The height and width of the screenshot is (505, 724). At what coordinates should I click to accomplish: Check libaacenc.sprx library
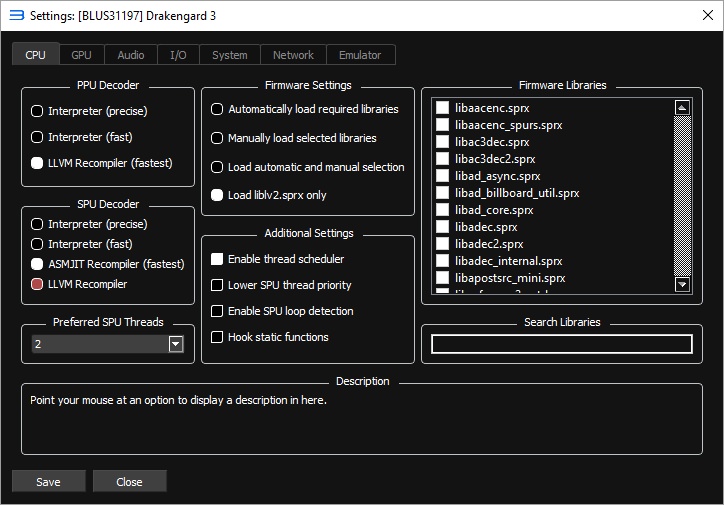pyautogui.click(x=442, y=108)
